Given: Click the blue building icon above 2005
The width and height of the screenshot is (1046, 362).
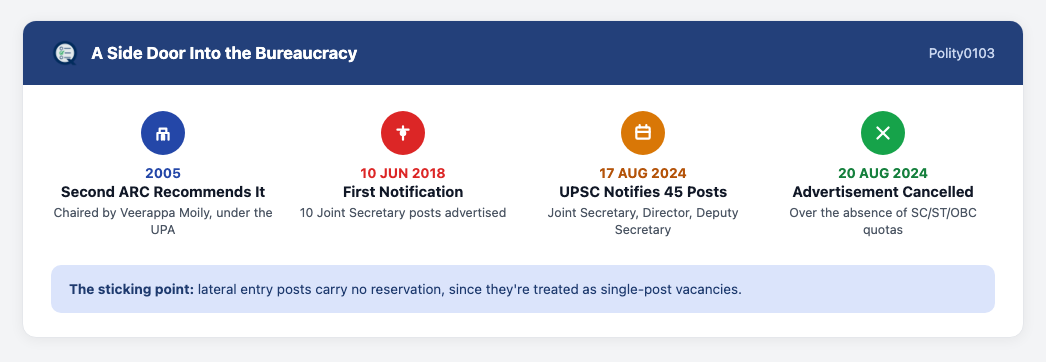Looking at the screenshot, I should (163, 133).
